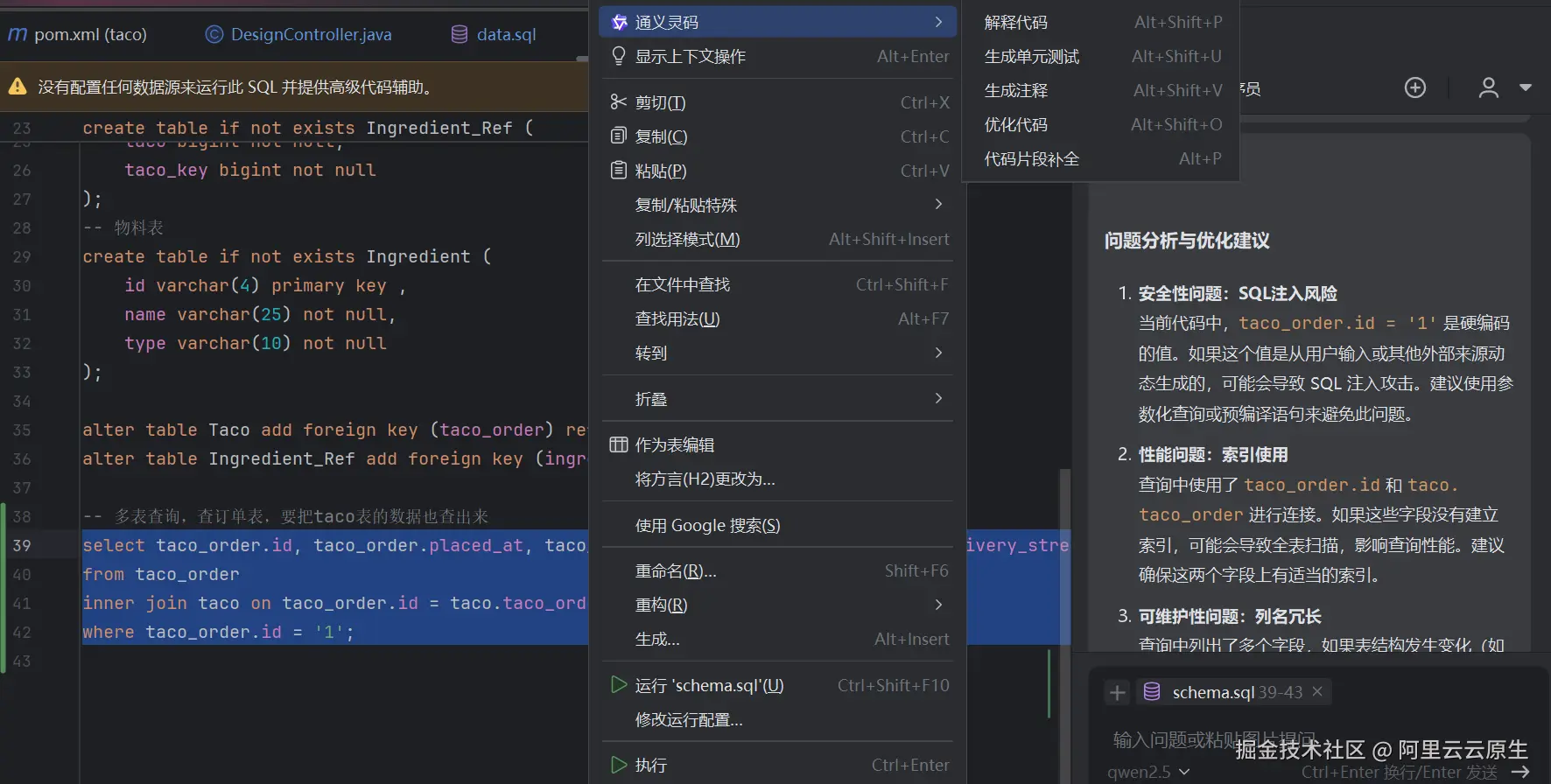Choose 生成... menu entry
The image size is (1551, 784).
click(778, 639)
